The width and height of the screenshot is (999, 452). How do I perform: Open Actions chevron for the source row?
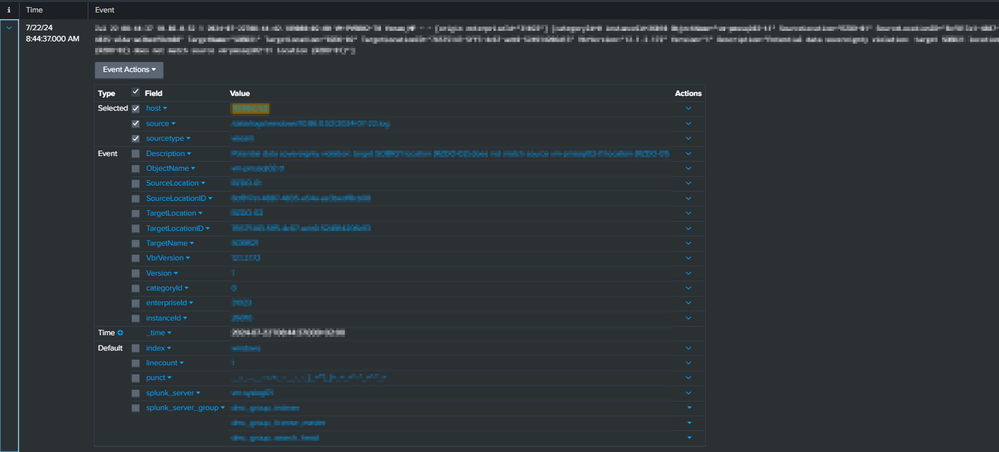pyautogui.click(x=688, y=124)
